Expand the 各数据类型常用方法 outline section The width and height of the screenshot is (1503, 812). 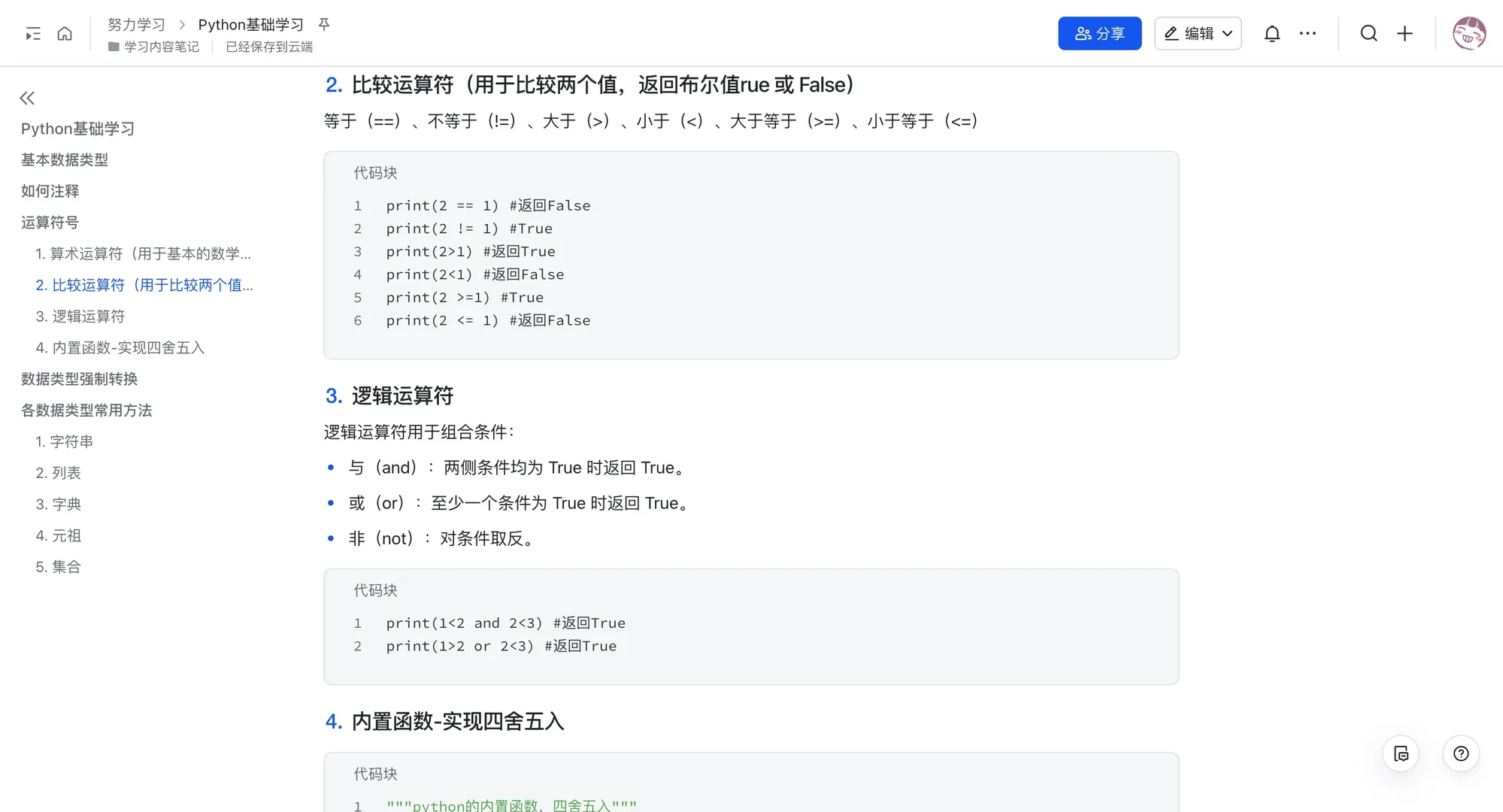(x=86, y=411)
